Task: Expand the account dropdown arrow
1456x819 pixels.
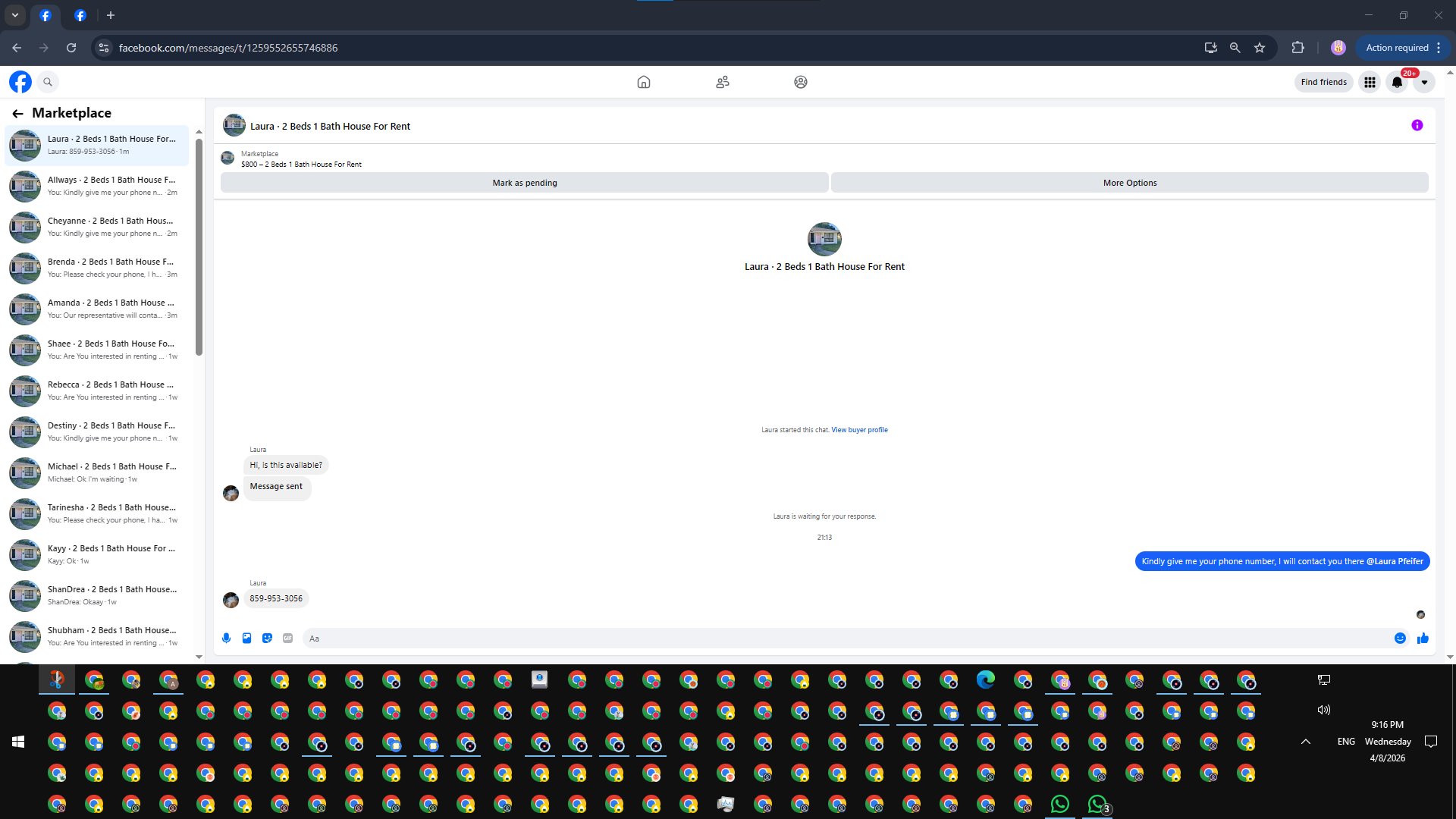Action: pos(1424,82)
